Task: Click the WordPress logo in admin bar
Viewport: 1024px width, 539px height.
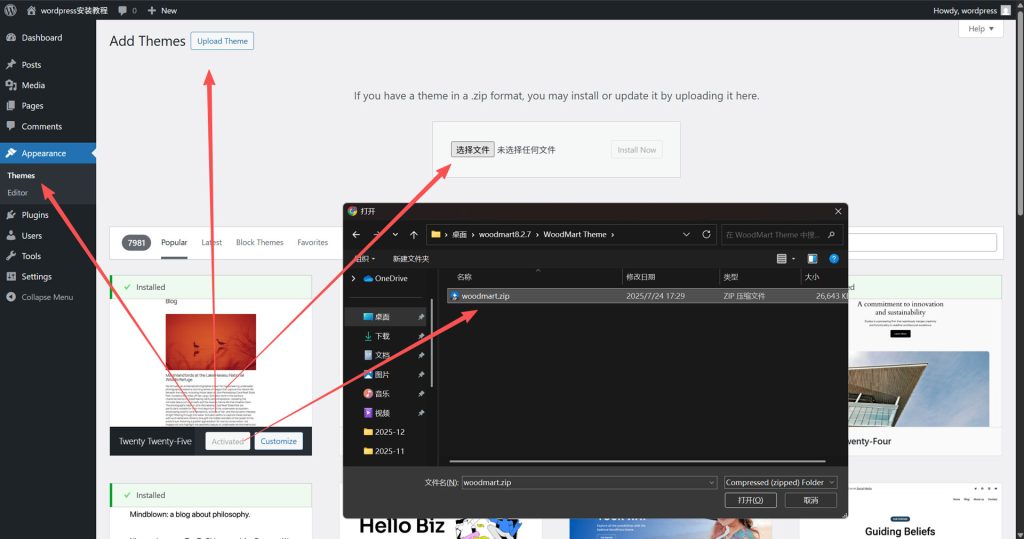Action: pyautogui.click(x=10, y=10)
